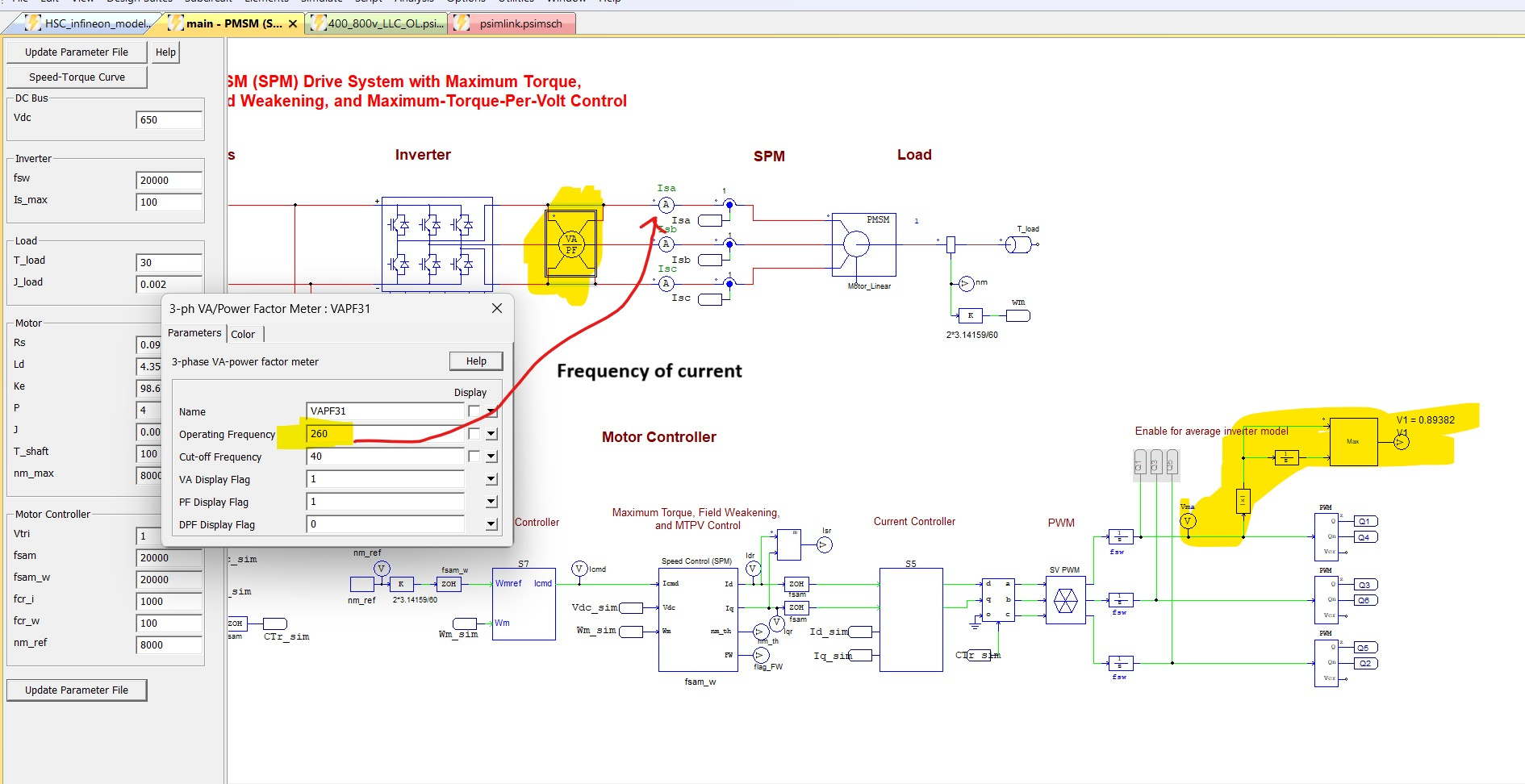The width and height of the screenshot is (1525, 784).
Task: Select the Isr probe symbol
Action: tap(824, 545)
